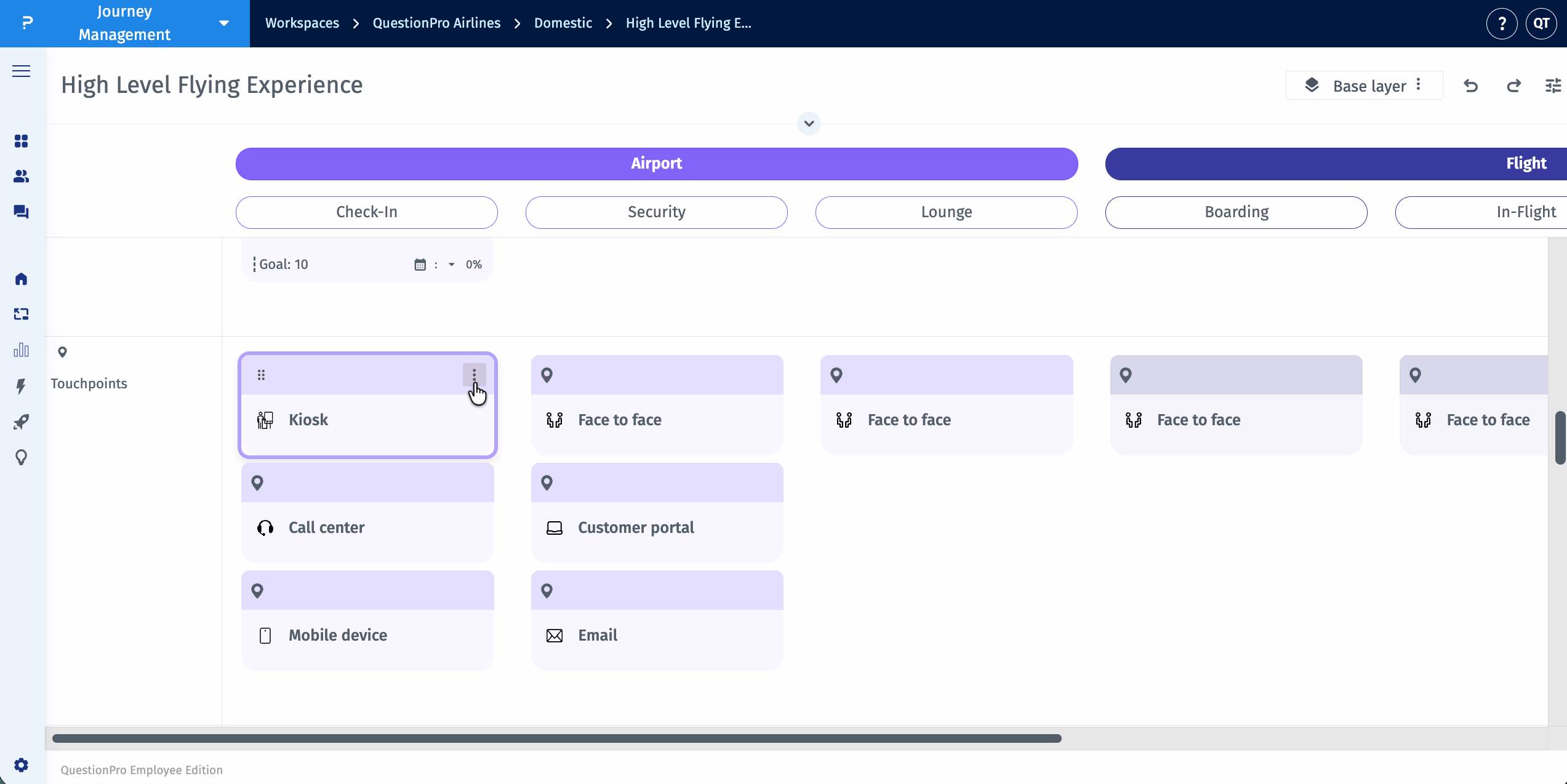Open the lightbulb icon in the sidebar
This screenshot has height=784, width=1567.
(21, 457)
